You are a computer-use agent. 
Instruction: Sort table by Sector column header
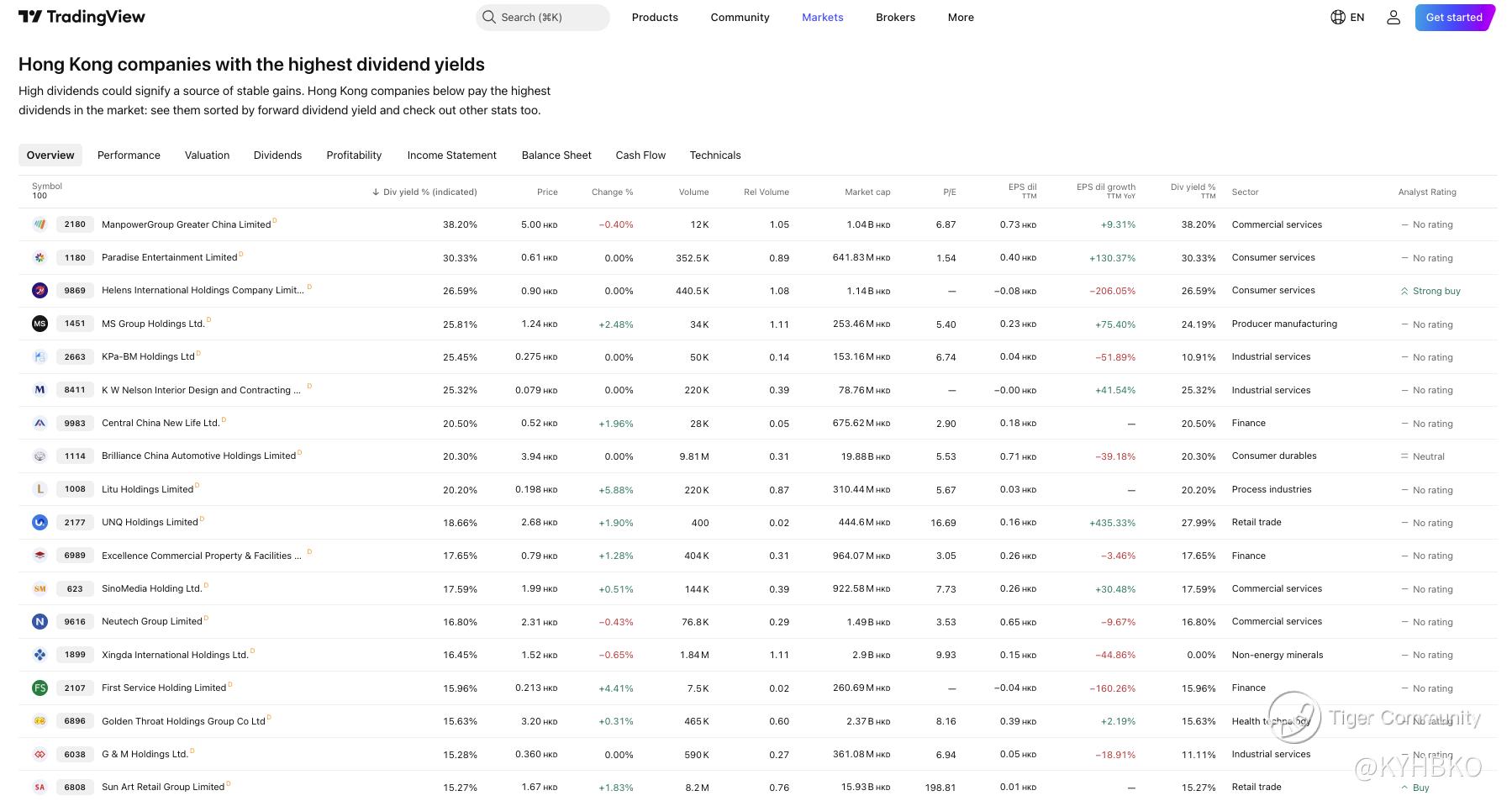coord(1245,192)
